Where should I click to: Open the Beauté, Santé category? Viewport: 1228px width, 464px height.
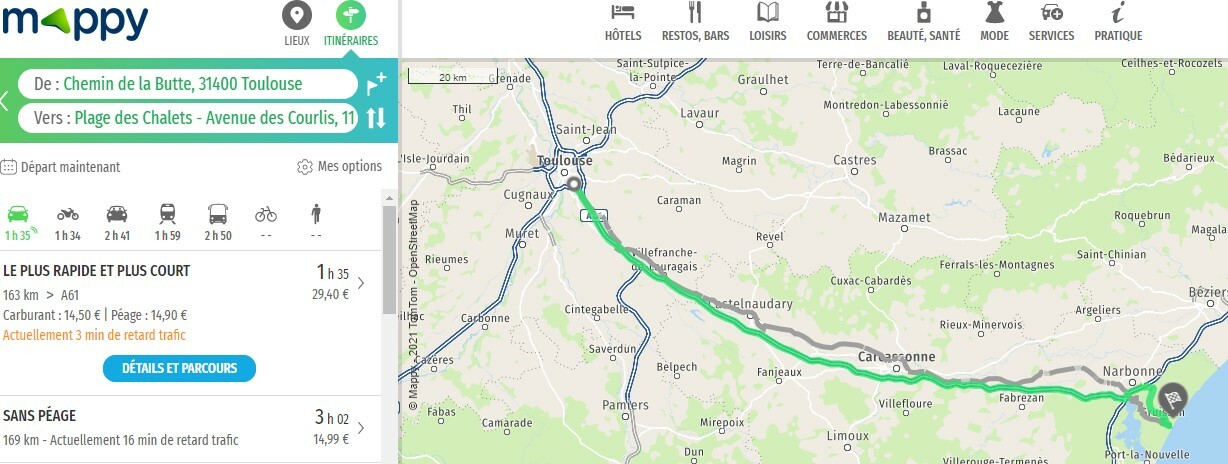(924, 23)
